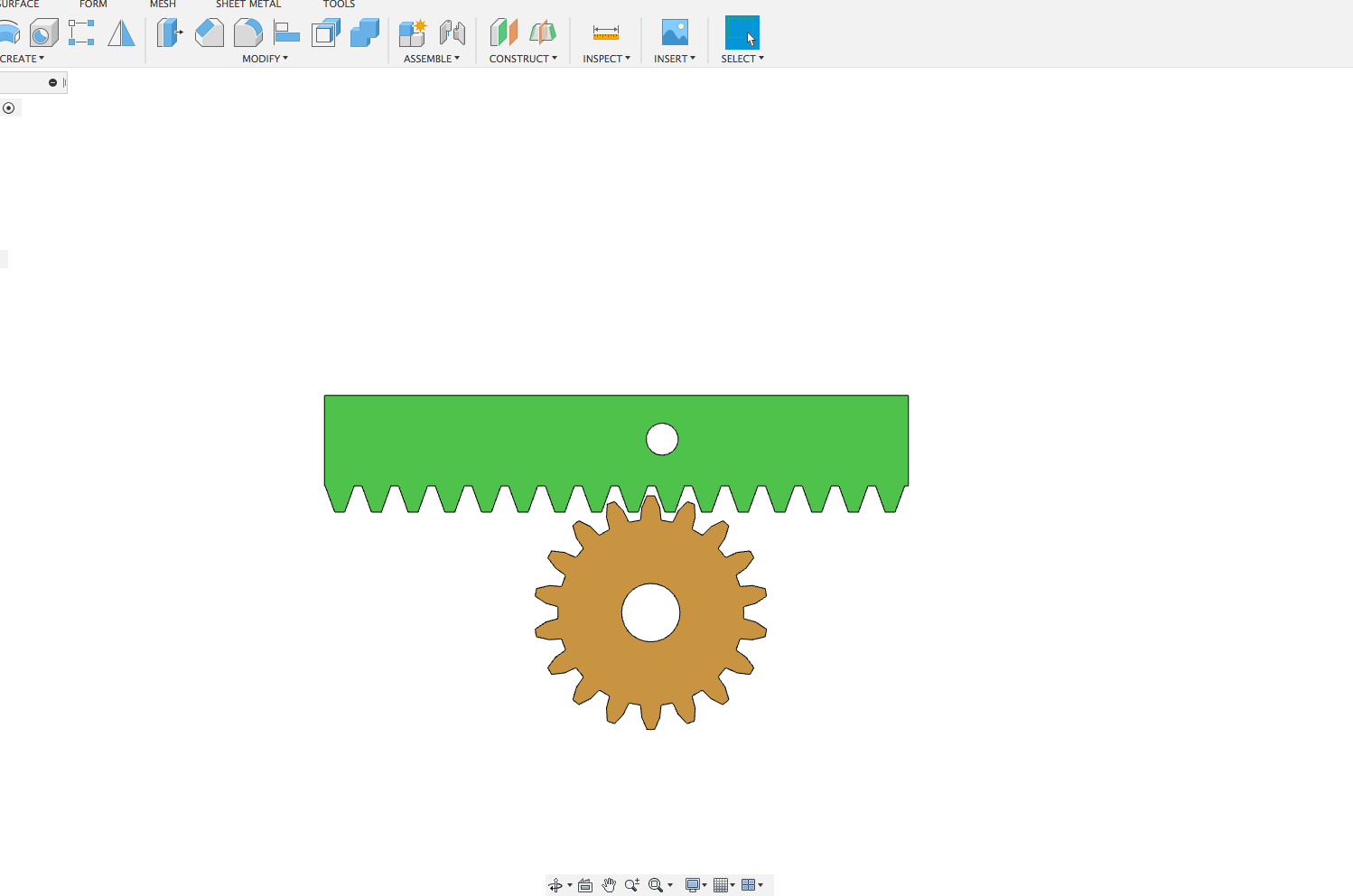Open the Measure tool with ruler icon
Screen dimensions: 1353x896
click(x=606, y=33)
